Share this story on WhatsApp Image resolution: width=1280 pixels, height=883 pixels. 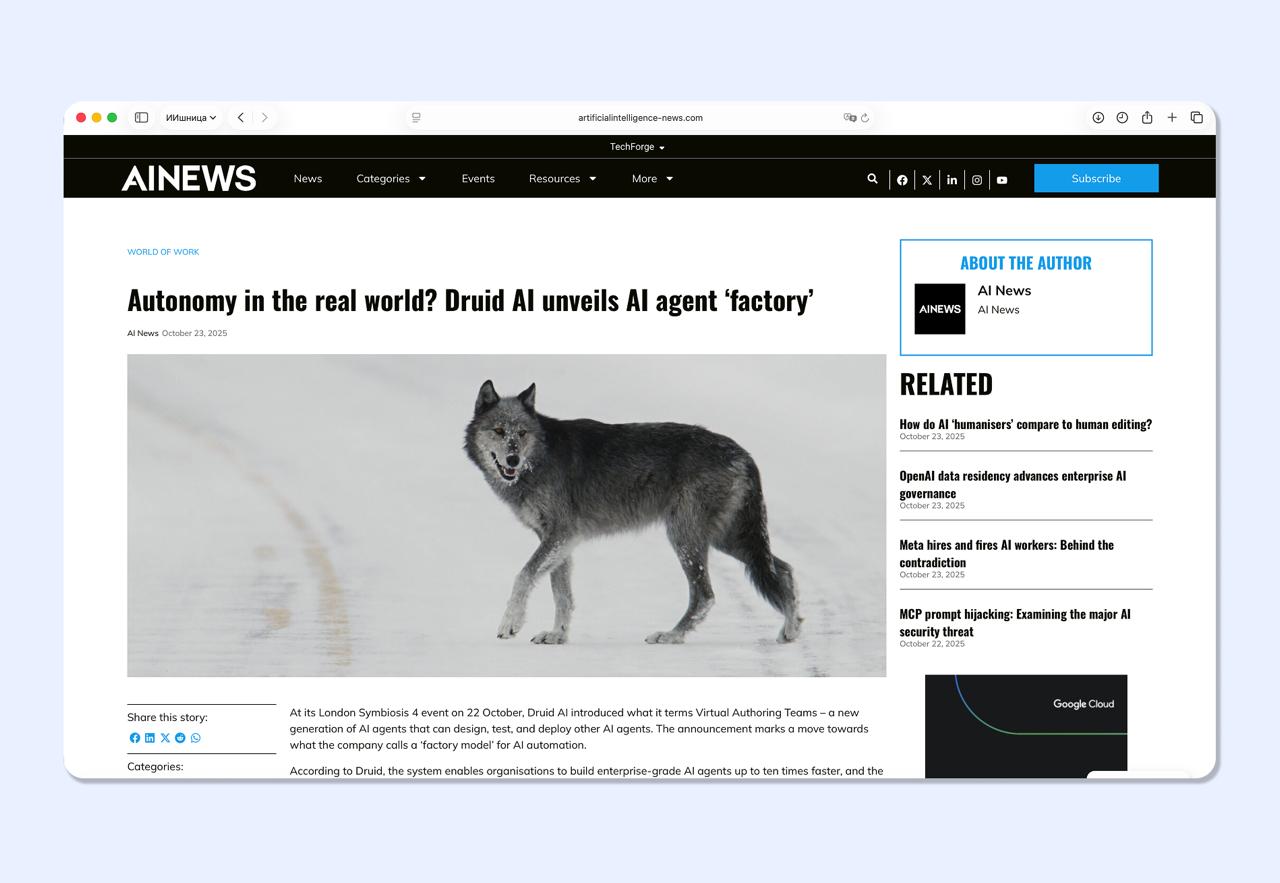click(x=195, y=738)
